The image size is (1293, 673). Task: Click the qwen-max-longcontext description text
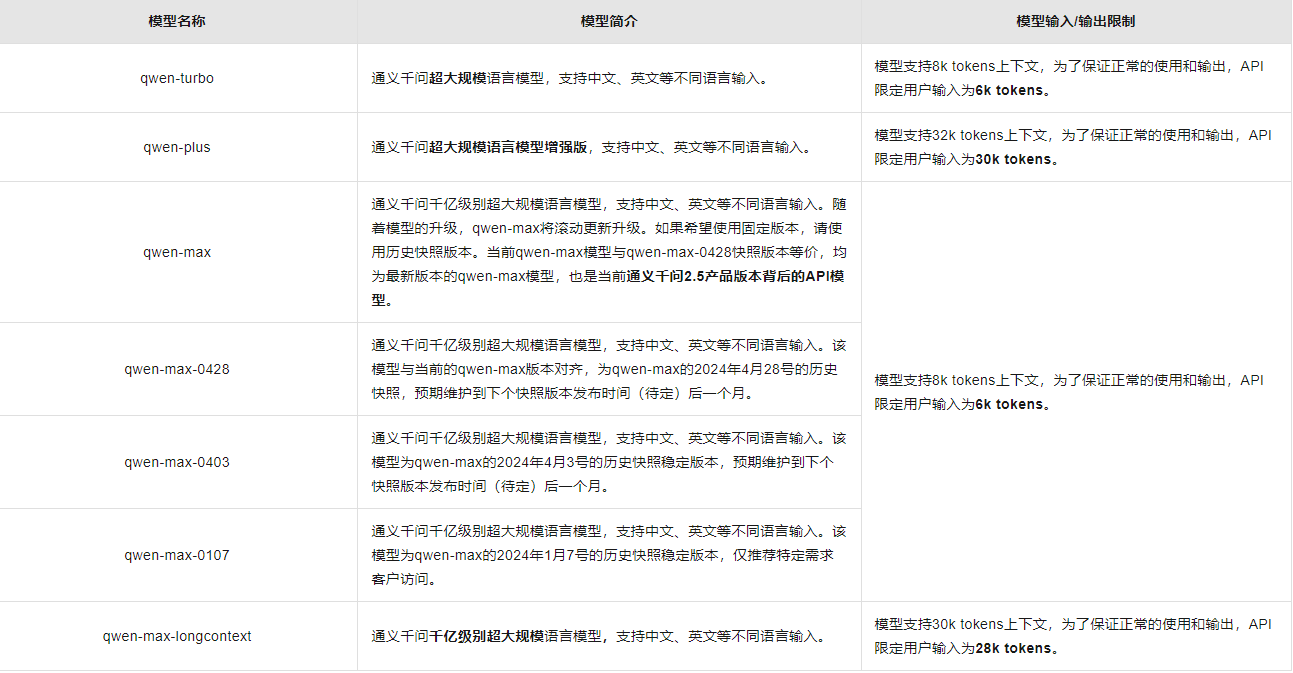click(598, 636)
